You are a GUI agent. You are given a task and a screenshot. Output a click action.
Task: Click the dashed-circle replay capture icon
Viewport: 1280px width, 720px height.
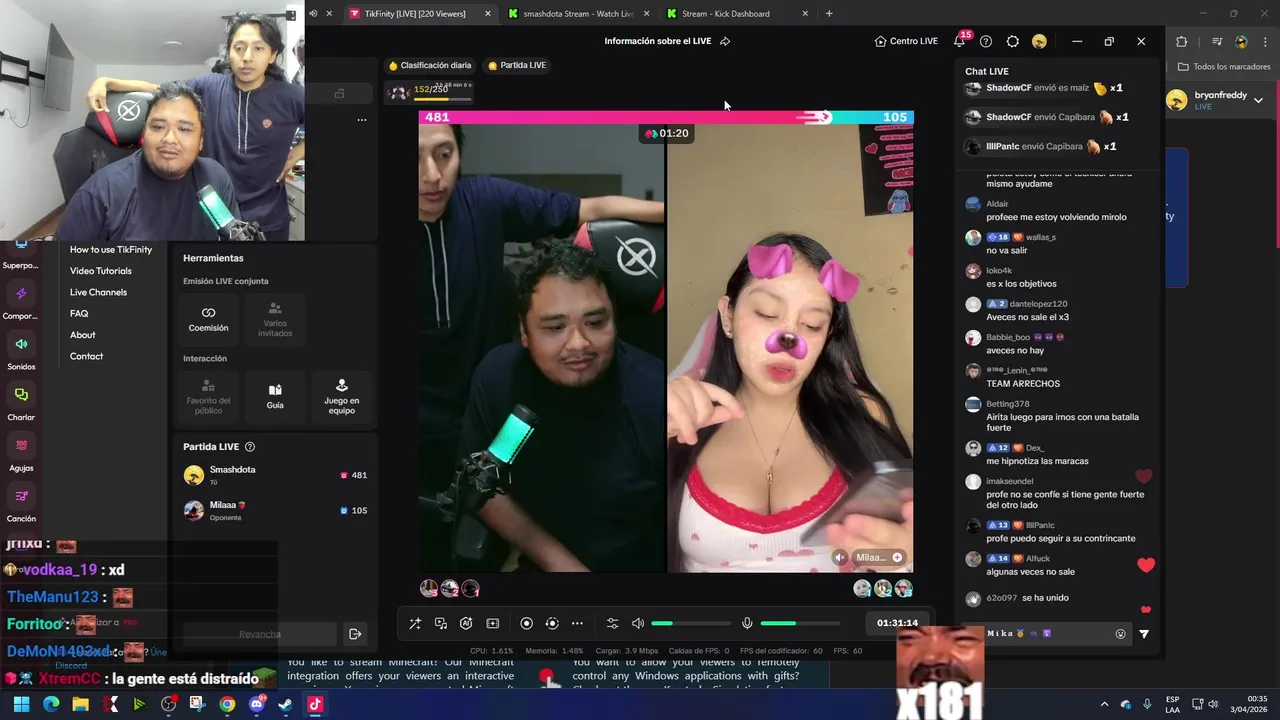(x=552, y=623)
